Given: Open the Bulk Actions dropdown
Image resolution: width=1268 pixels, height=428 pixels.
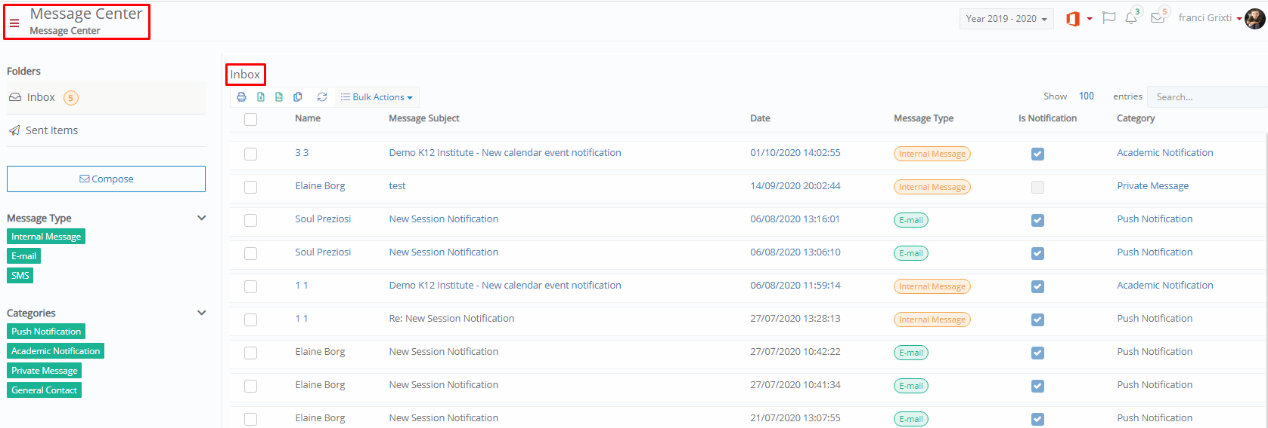Looking at the screenshot, I should [x=376, y=97].
